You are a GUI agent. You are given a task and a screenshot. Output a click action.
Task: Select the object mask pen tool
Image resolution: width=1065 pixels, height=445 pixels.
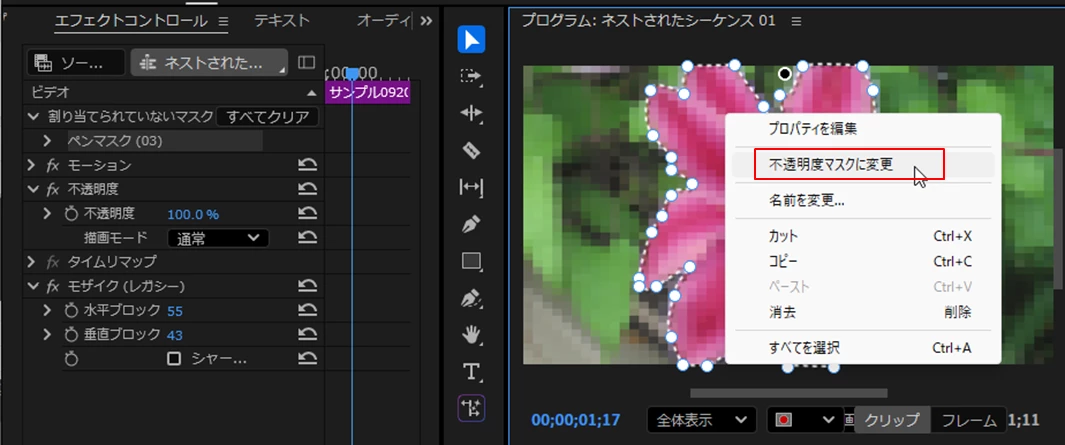pos(471,298)
